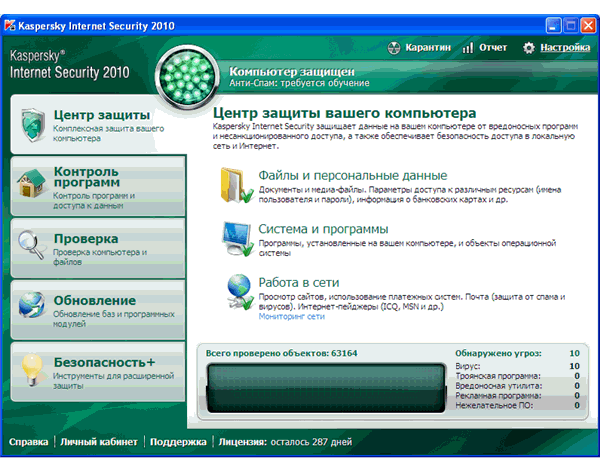This screenshot has width=600, height=470.
Task: Click the Вирус row label
Action: [468, 366]
